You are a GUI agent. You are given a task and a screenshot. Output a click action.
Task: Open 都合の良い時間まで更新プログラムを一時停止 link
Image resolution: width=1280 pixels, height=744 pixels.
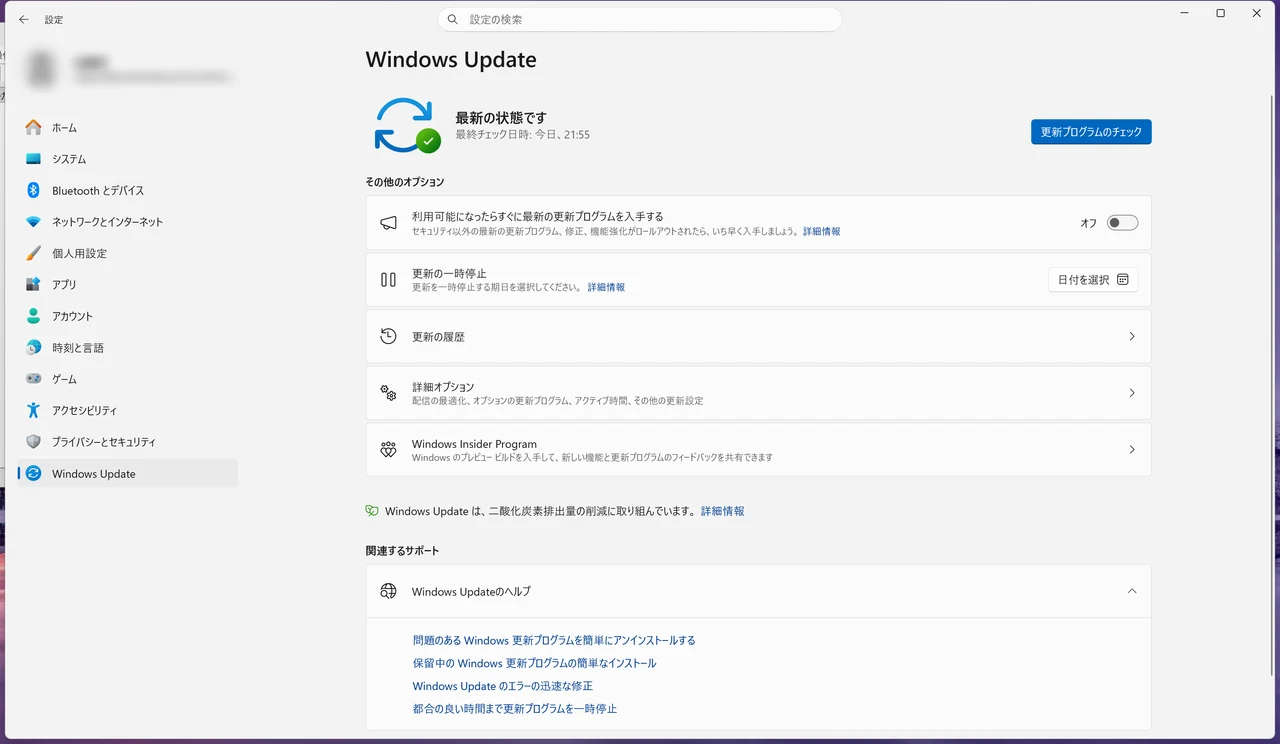point(515,709)
